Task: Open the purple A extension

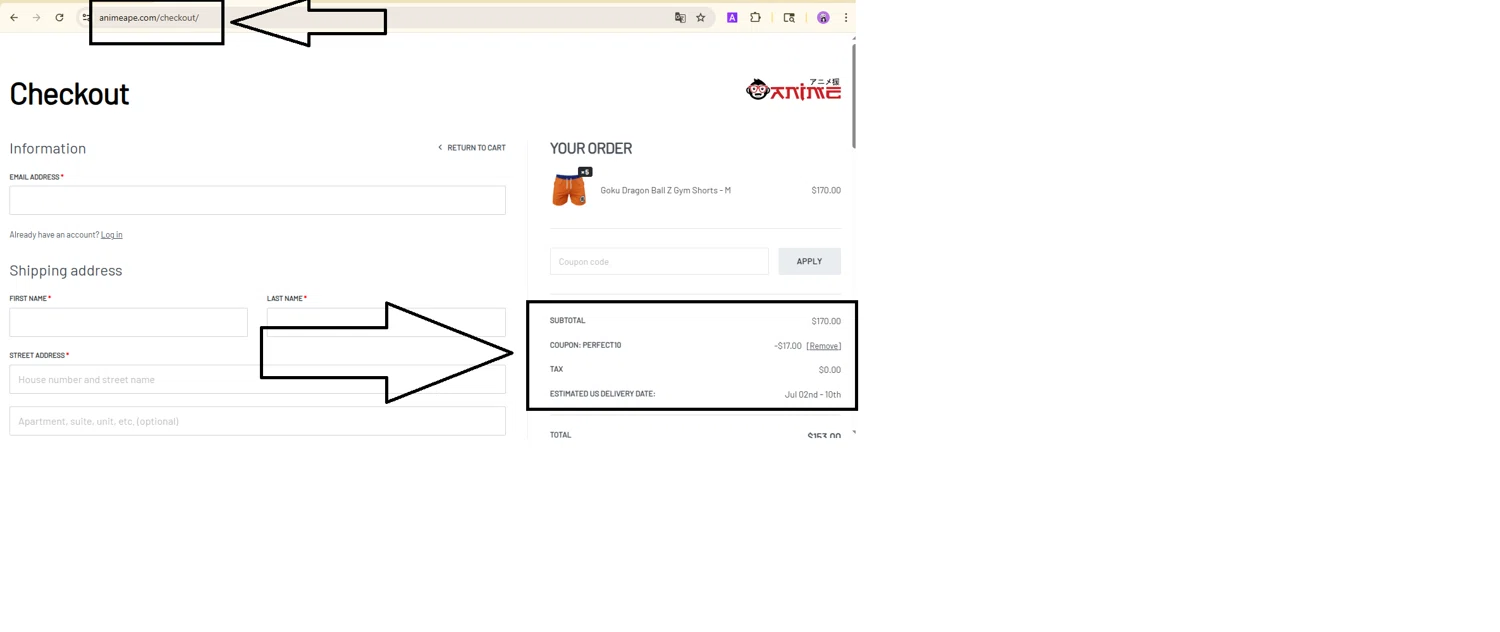Action: [732, 17]
